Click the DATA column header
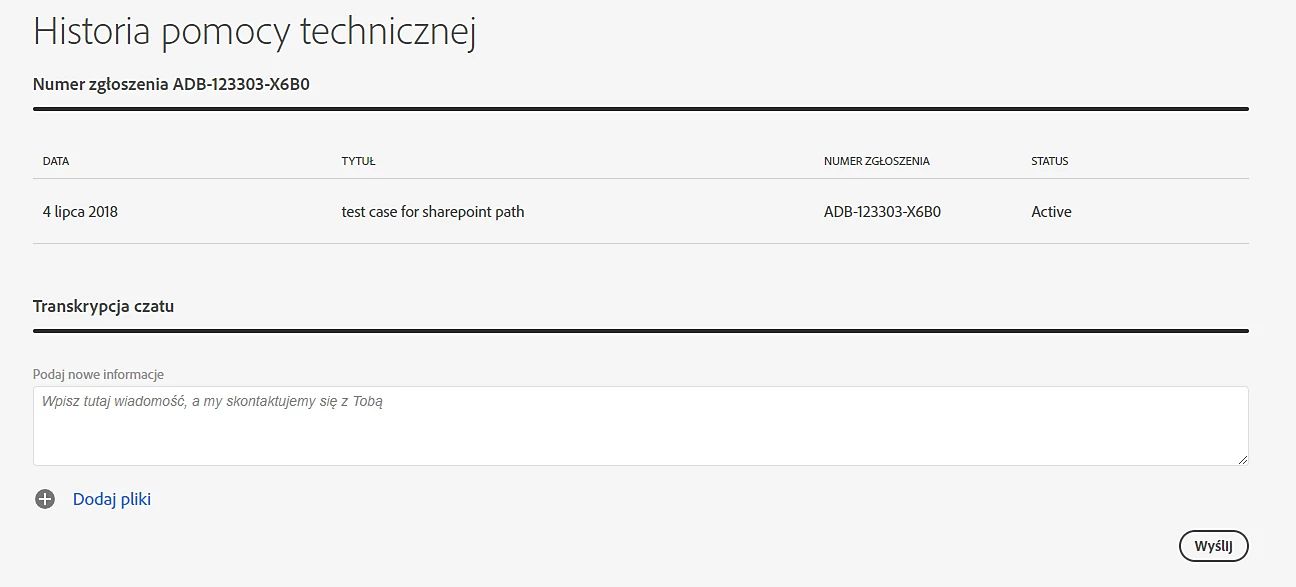Screen dimensions: 1296x587 tap(56, 161)
